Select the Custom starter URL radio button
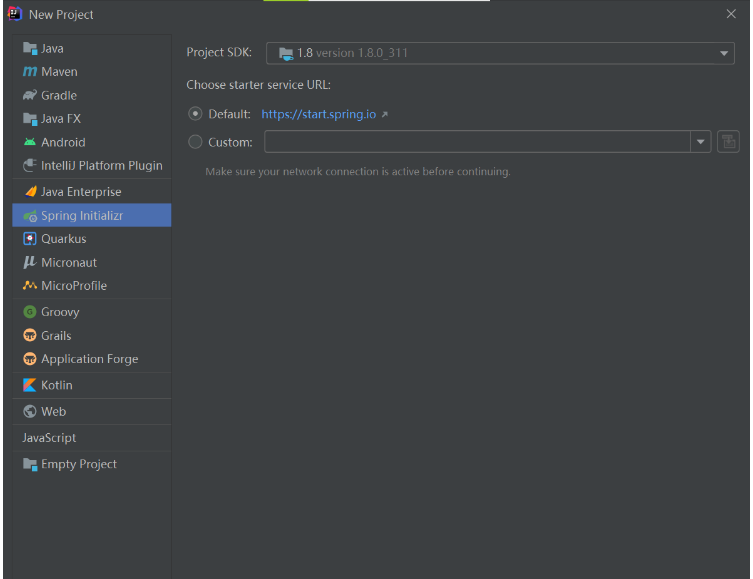This screenshot has height=579, width=753. 195,142
